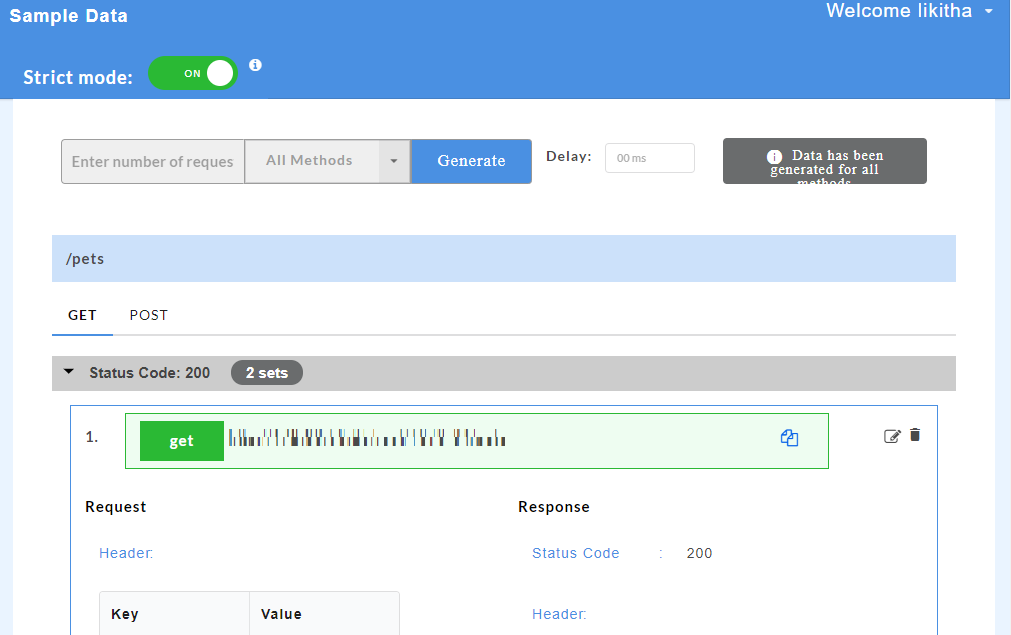1011x635 pixels.
Task: Turn off Strict mode
Action: pyautogui.click(x=192, y=73)
